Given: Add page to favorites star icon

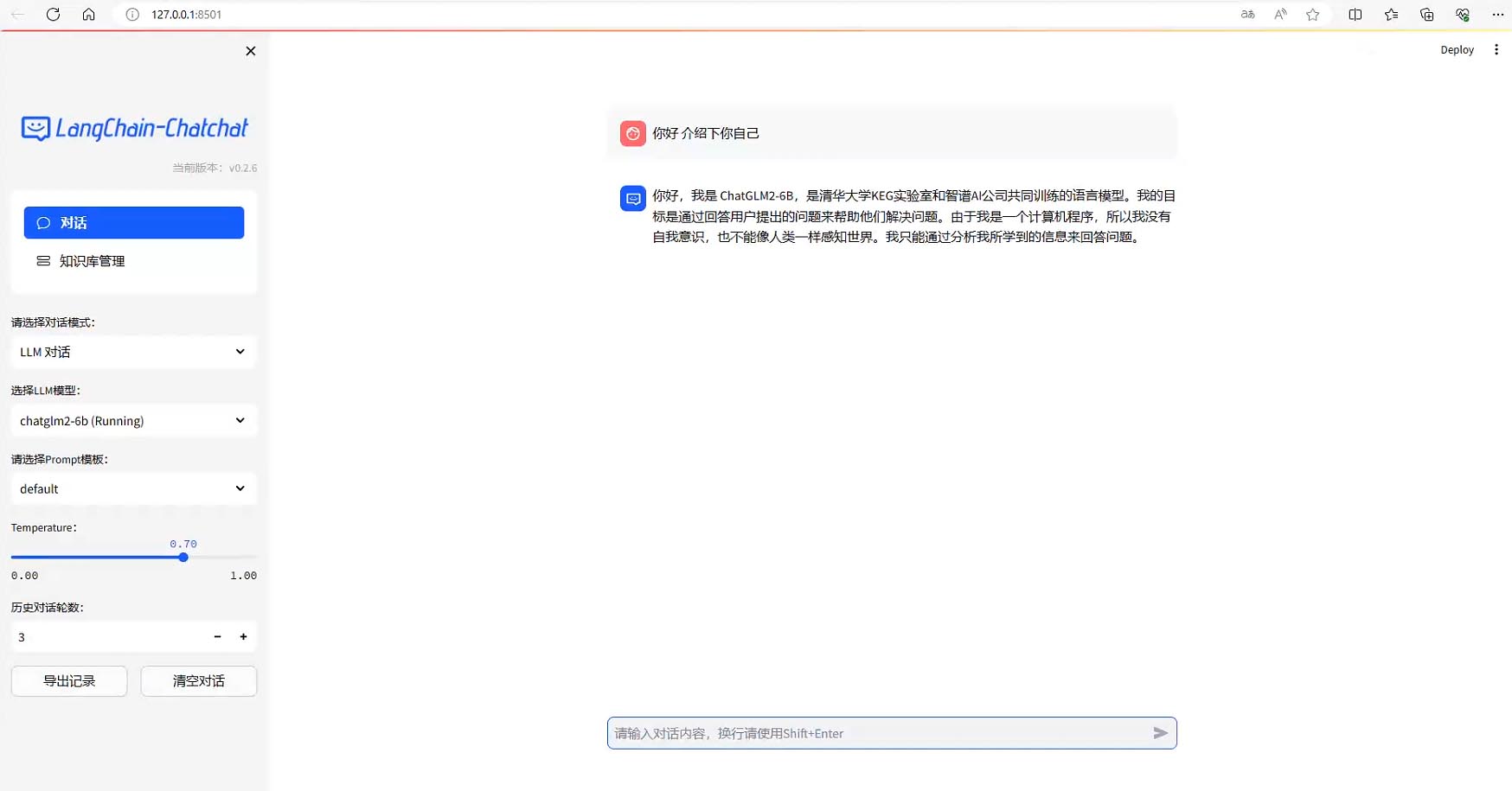Looking at the screenshot, I should coord(1313,15).
